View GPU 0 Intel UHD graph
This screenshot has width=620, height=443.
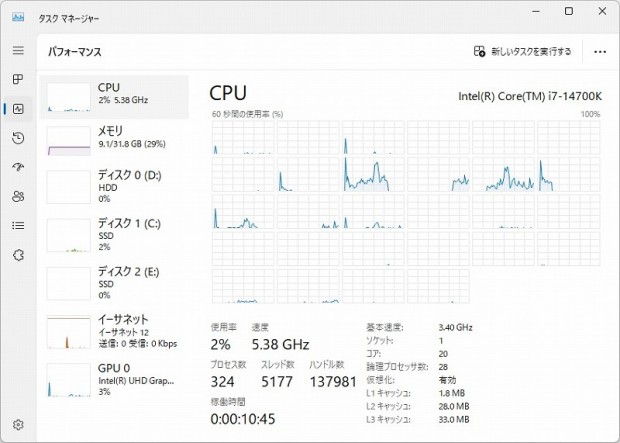[x=113, y=379]
